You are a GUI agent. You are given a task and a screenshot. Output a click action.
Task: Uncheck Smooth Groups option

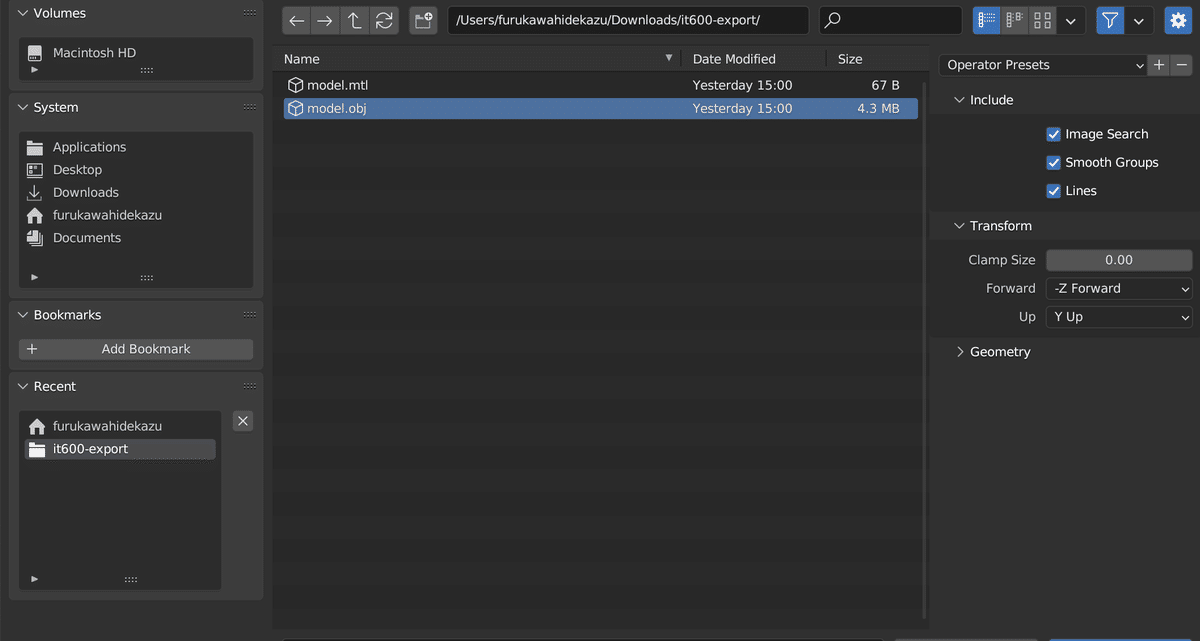(1053, 162)
